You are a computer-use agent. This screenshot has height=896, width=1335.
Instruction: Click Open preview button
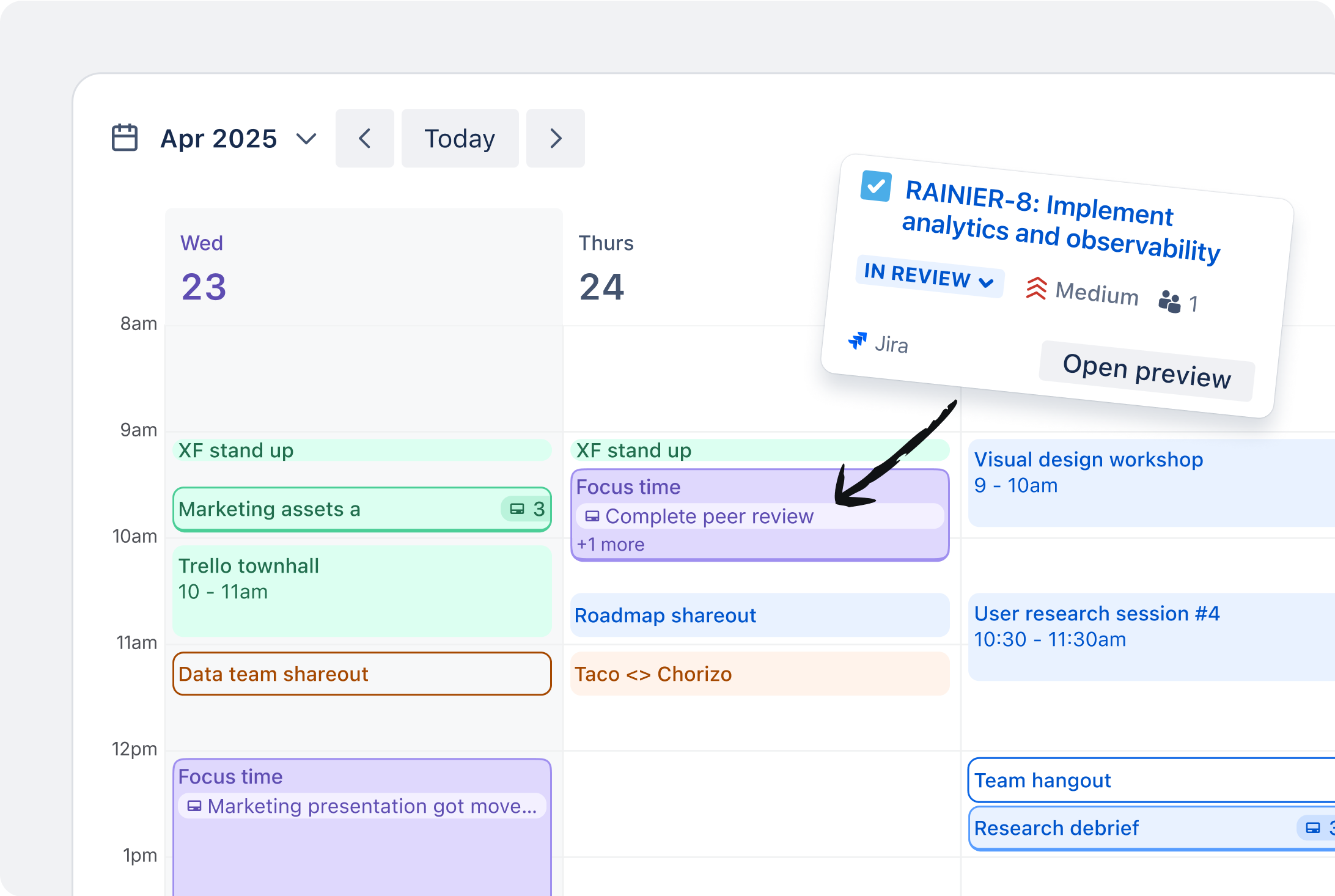[x=1147, y=371]
